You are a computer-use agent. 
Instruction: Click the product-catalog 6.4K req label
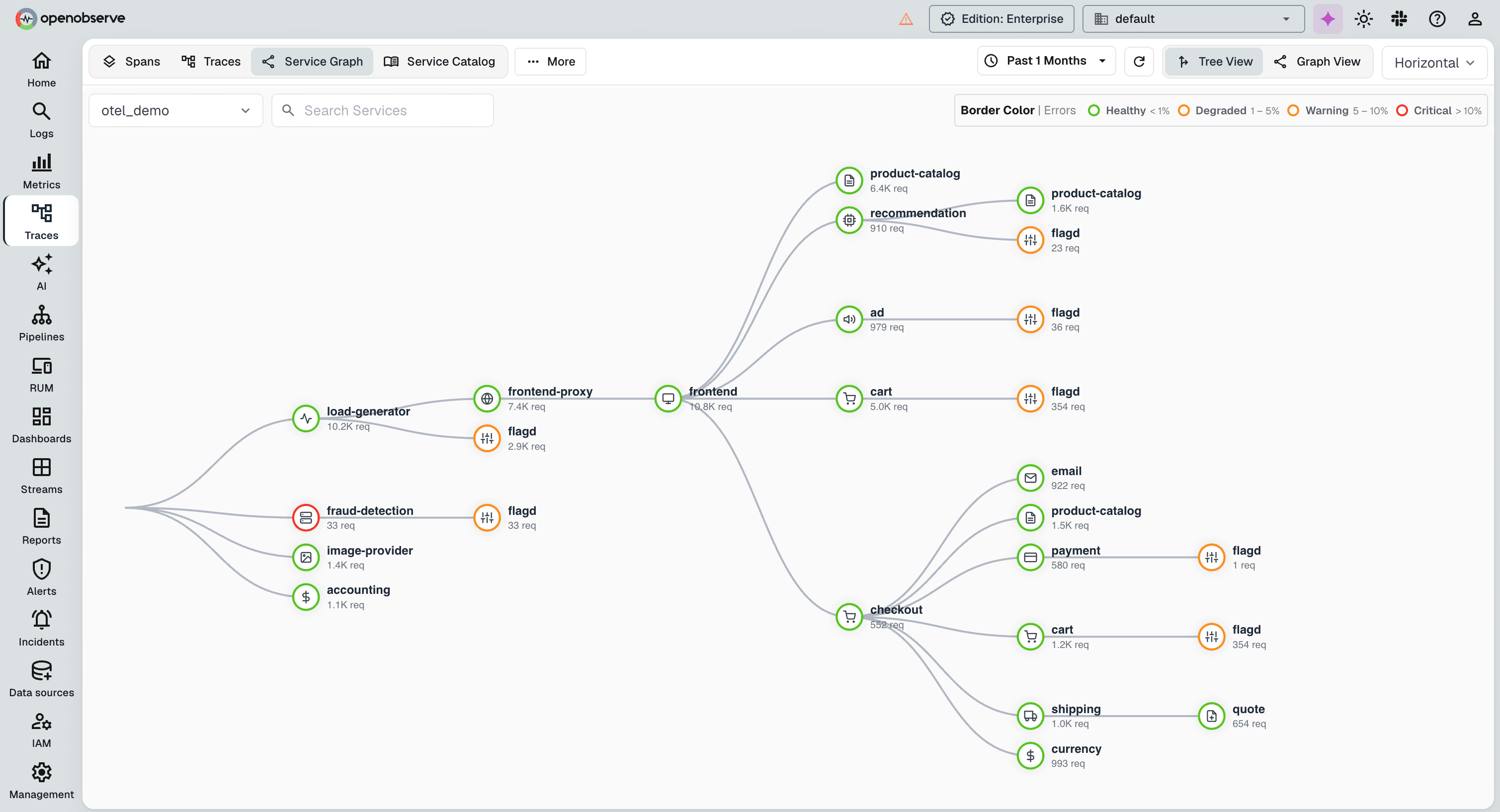coord(915,180)
